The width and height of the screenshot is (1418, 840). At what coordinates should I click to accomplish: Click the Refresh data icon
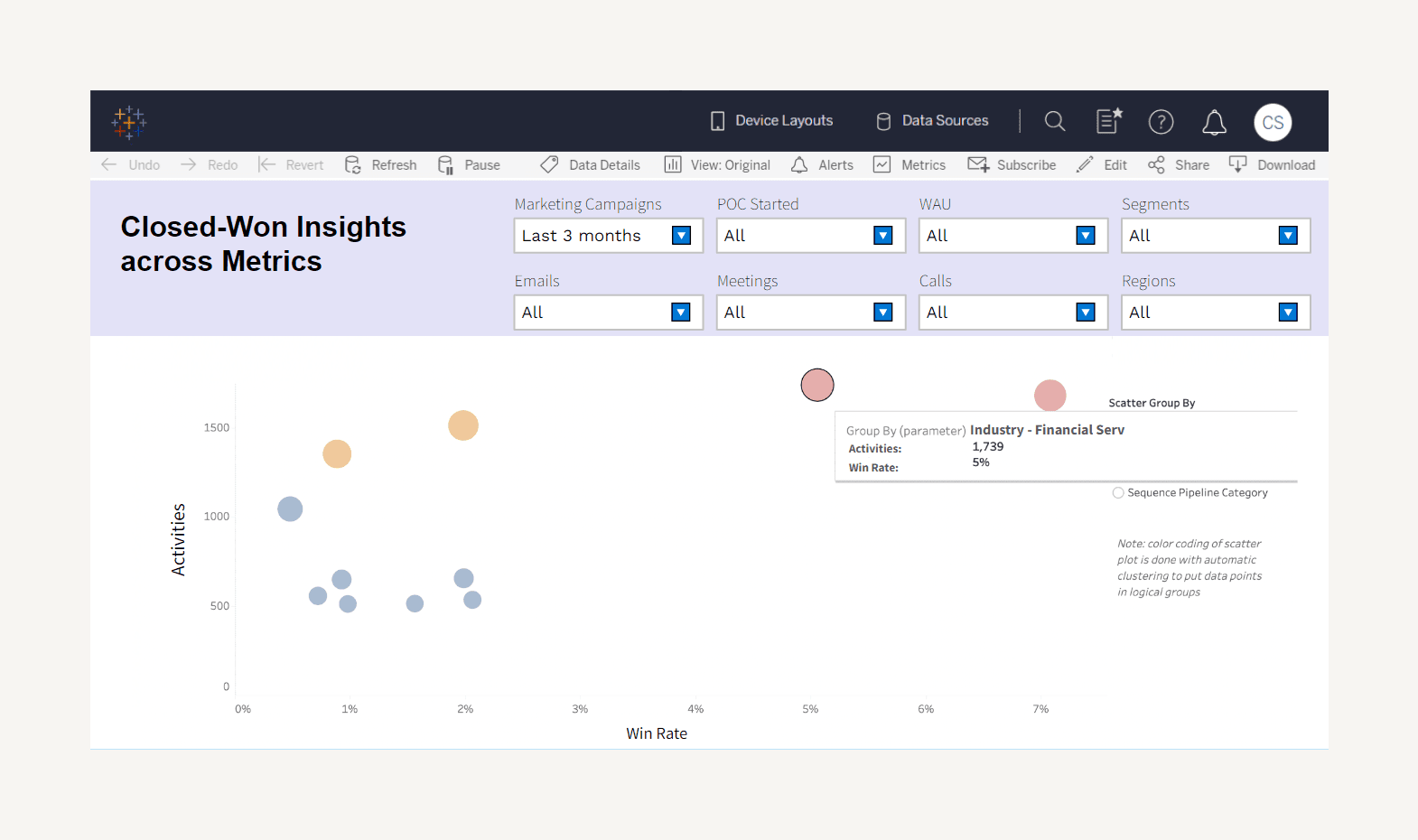353,164
